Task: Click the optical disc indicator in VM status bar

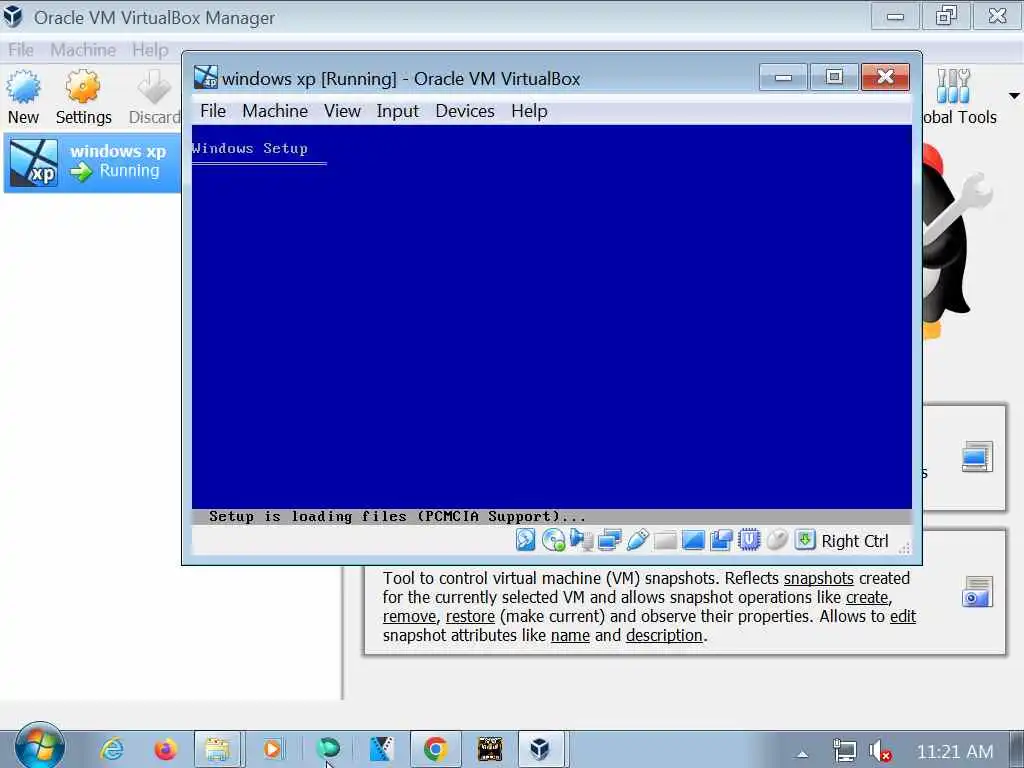Action: tap(553, 541)
